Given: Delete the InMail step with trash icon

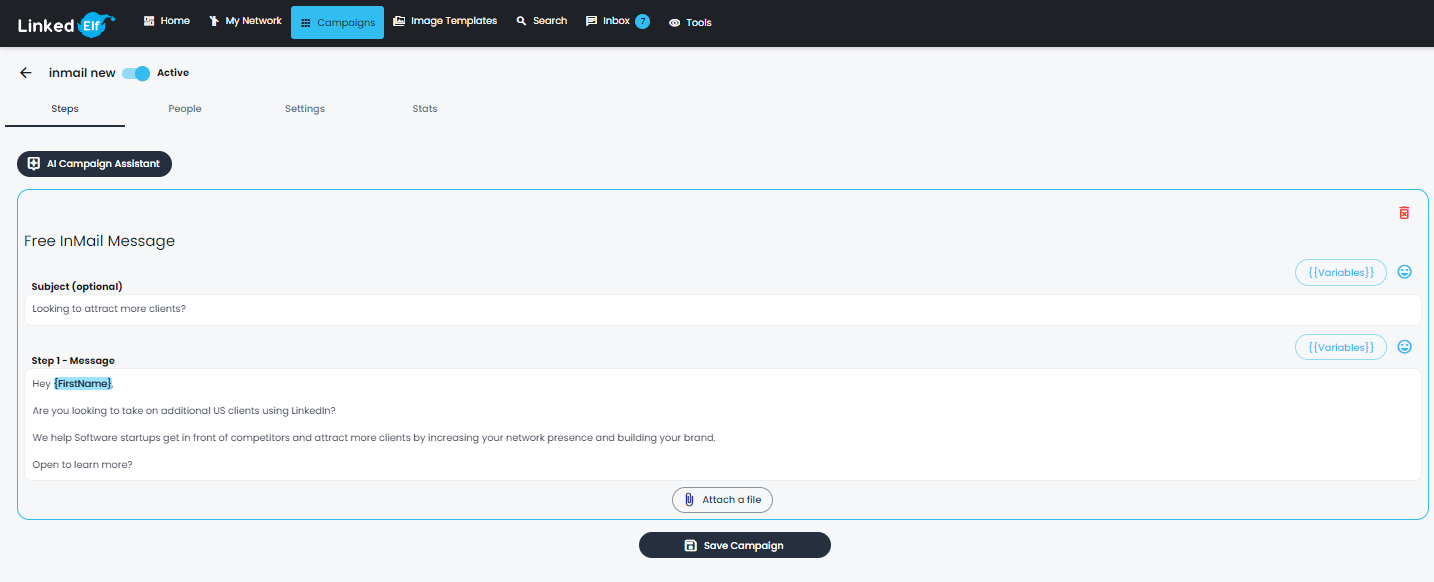Looking at the screenshot, I should (1404, 213).
